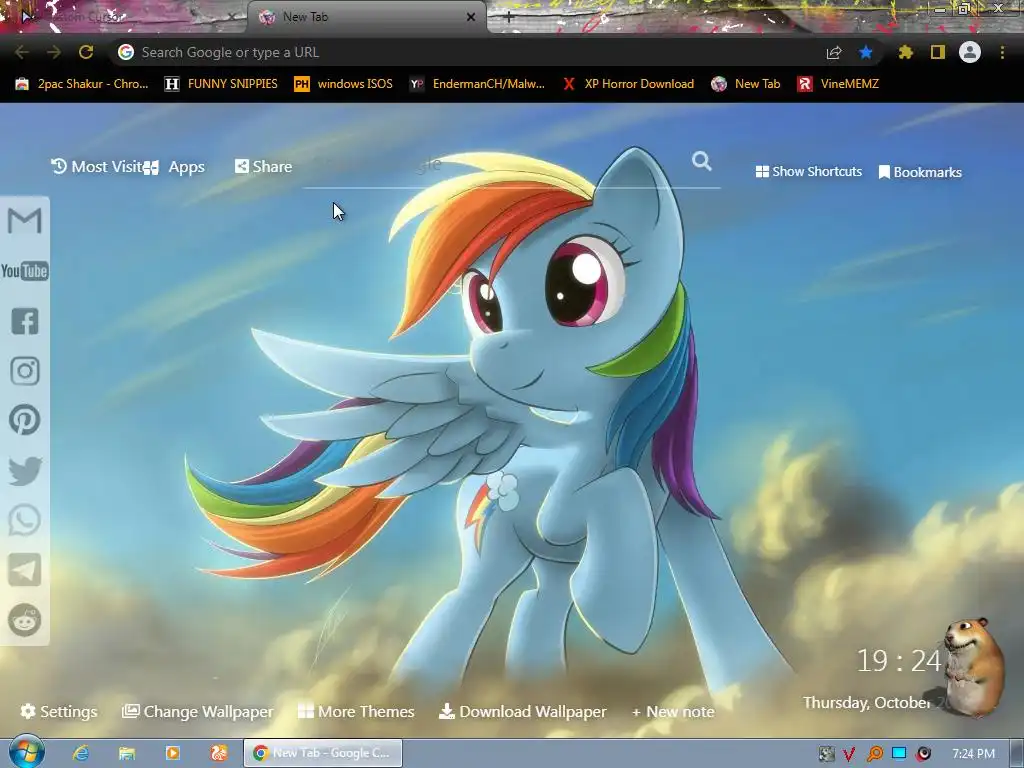Open the Most Visited list
Viewport: 1024px width, 768px height.
click(x=96, y=167)
